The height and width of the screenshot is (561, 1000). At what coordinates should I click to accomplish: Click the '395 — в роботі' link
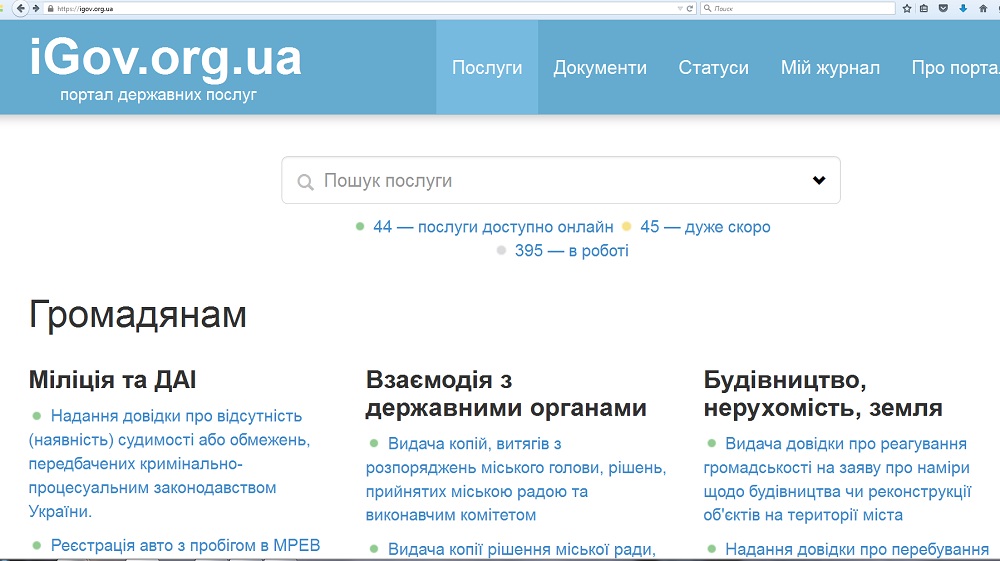pyautogui.click(x=571, y=251)
